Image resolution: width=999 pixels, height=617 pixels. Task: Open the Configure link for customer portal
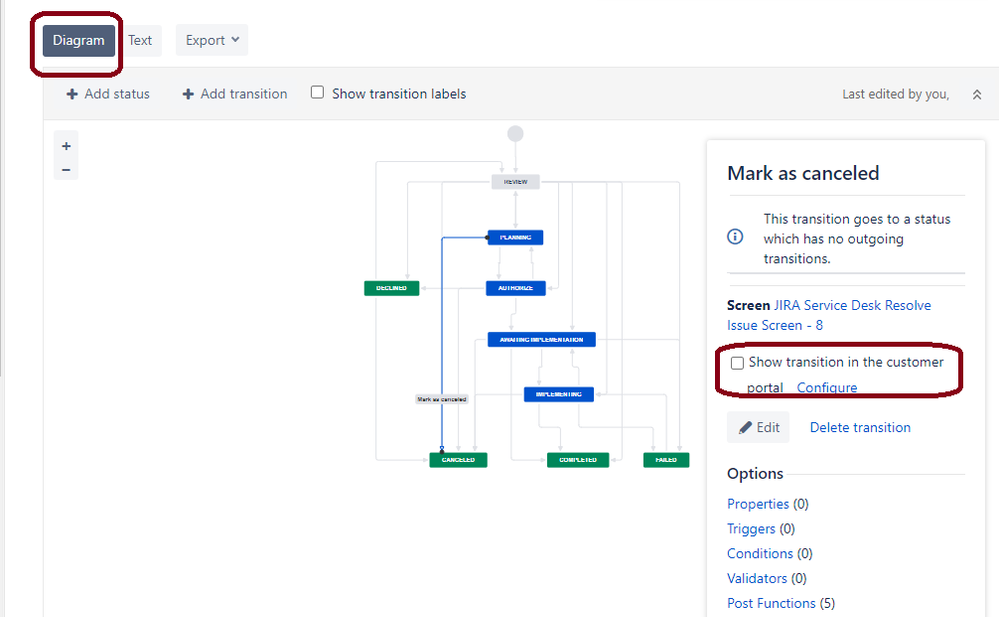pos(827,388)
